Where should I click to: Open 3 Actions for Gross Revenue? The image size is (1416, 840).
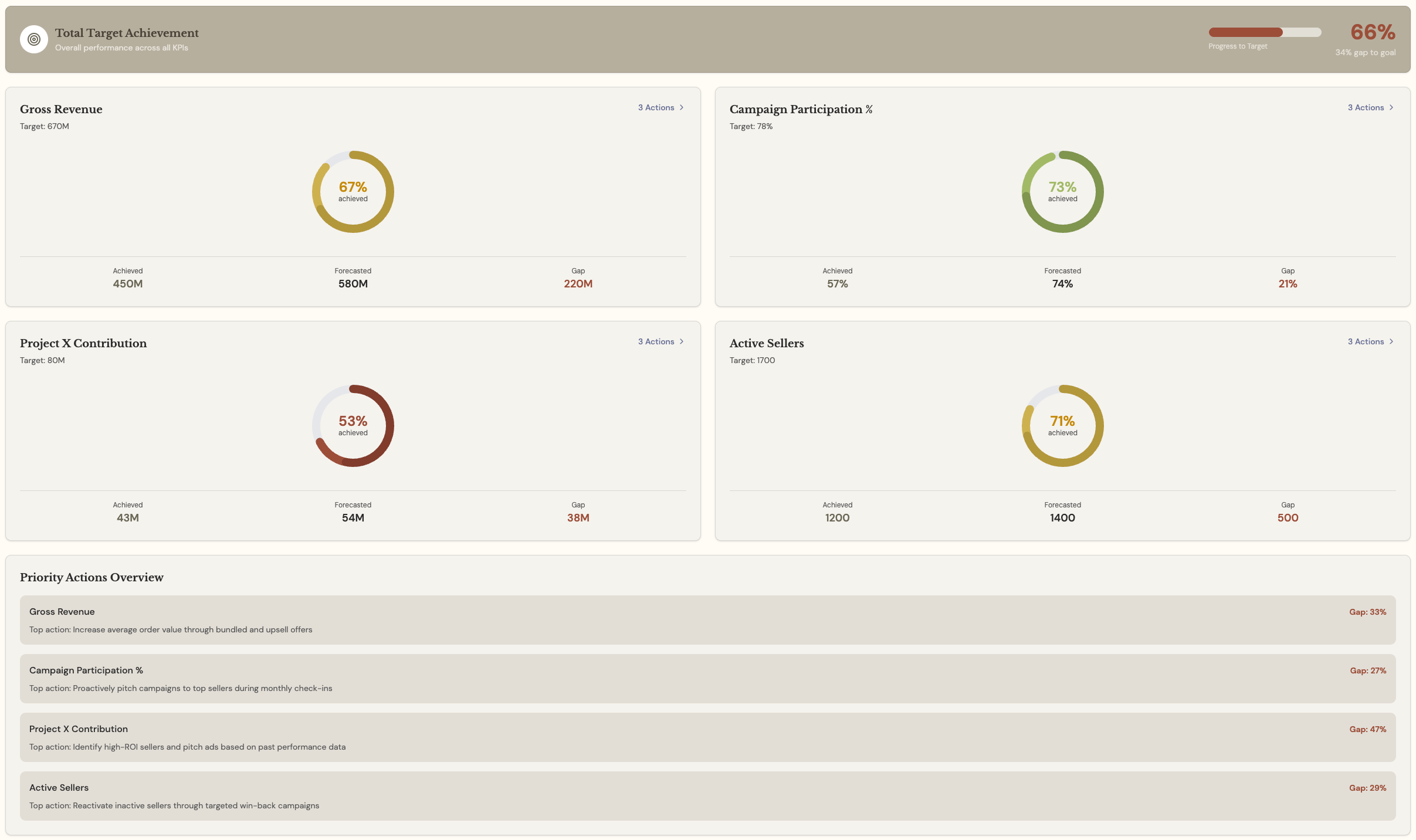(x=655, y=107)
